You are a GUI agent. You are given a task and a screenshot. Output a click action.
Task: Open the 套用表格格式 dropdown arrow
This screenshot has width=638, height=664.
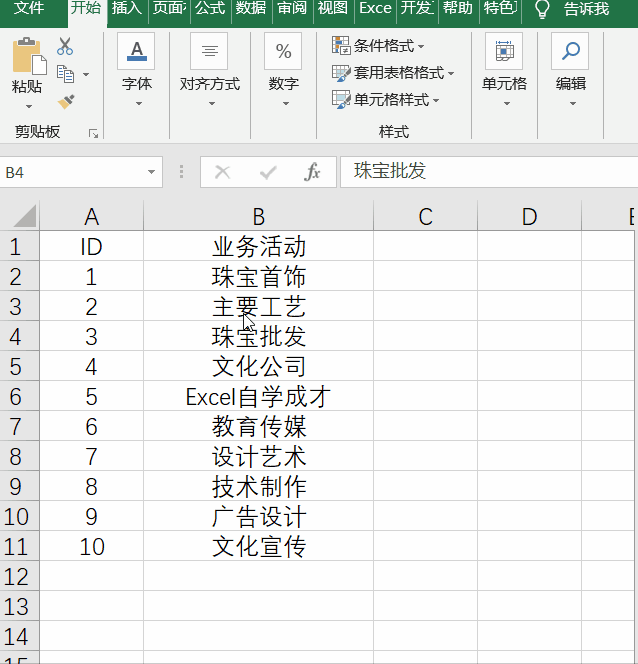(x=451, y=74)
